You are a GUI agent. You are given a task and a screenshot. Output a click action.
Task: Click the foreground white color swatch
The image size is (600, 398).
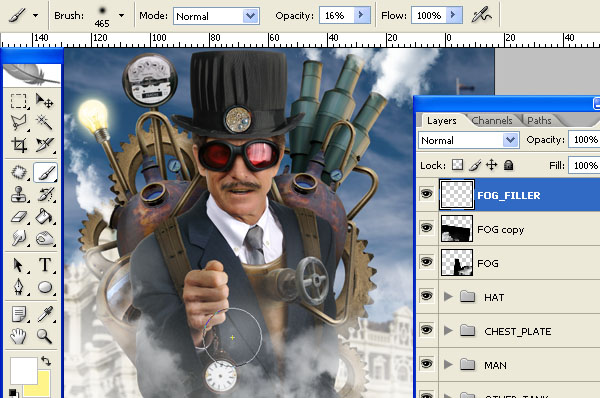(23, 370)
